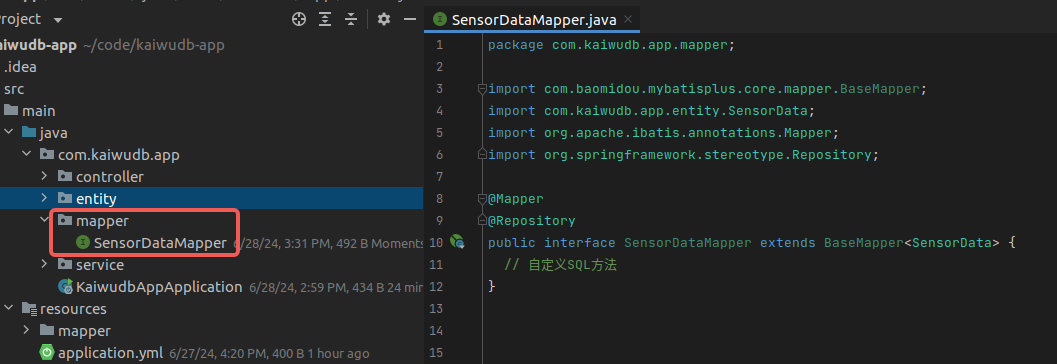
Task: Click the Collapse All toolbar icon
Action: click(x=351, y=19)
